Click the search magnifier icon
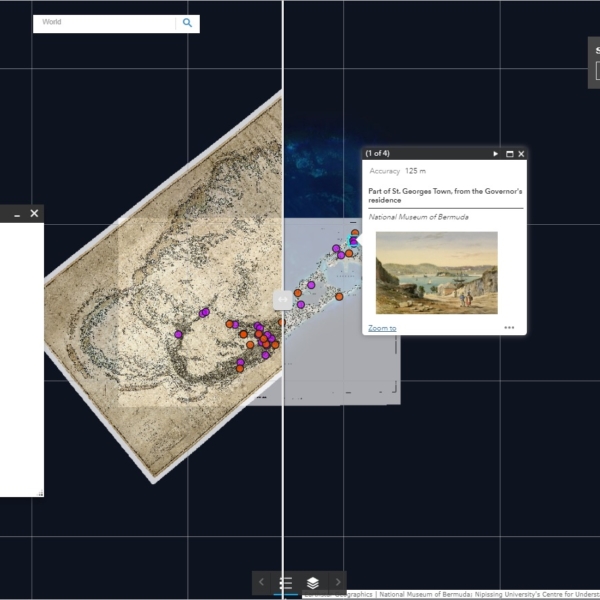 (187, 23)
